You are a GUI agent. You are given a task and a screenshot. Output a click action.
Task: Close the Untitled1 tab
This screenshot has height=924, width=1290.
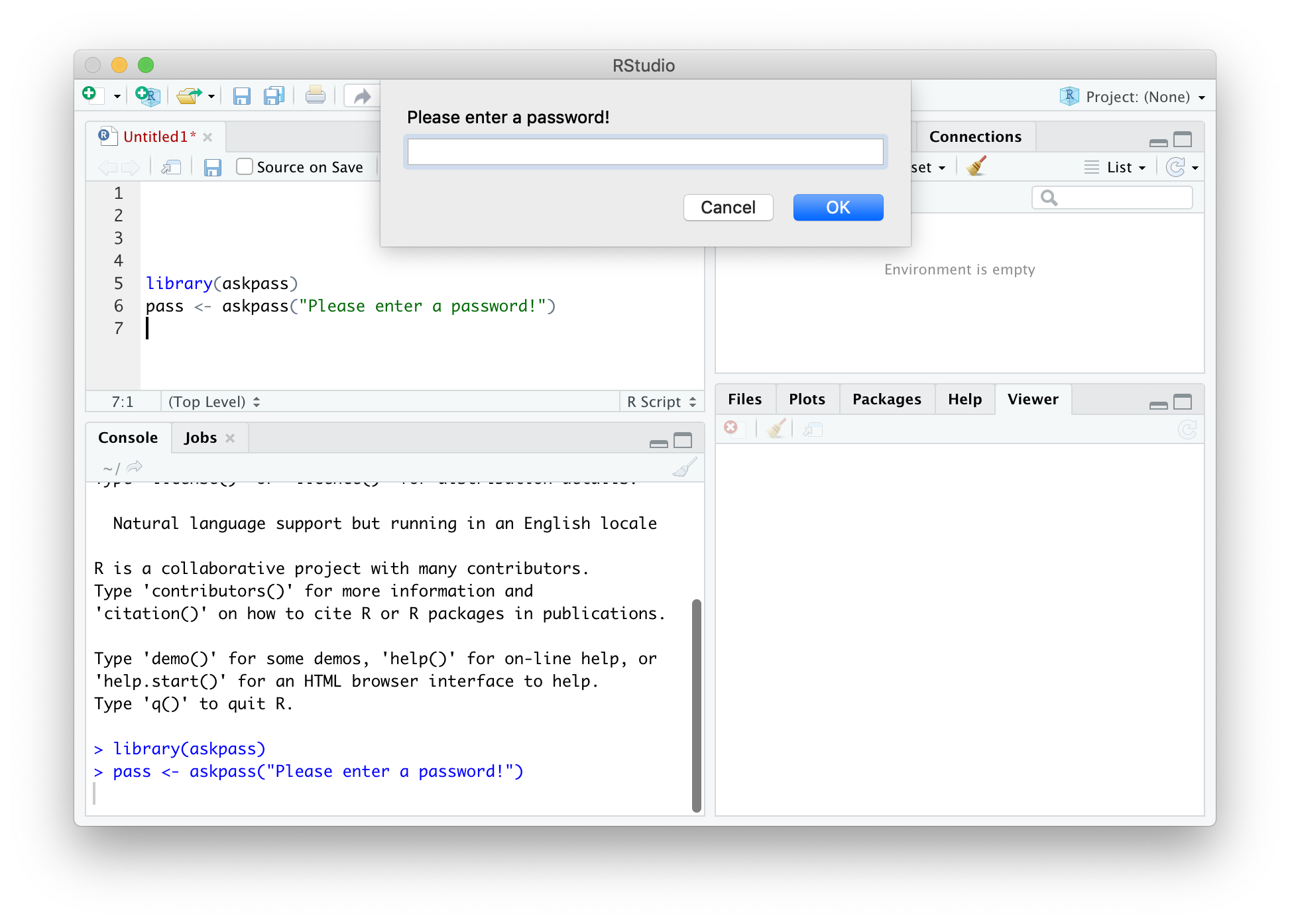207,137
